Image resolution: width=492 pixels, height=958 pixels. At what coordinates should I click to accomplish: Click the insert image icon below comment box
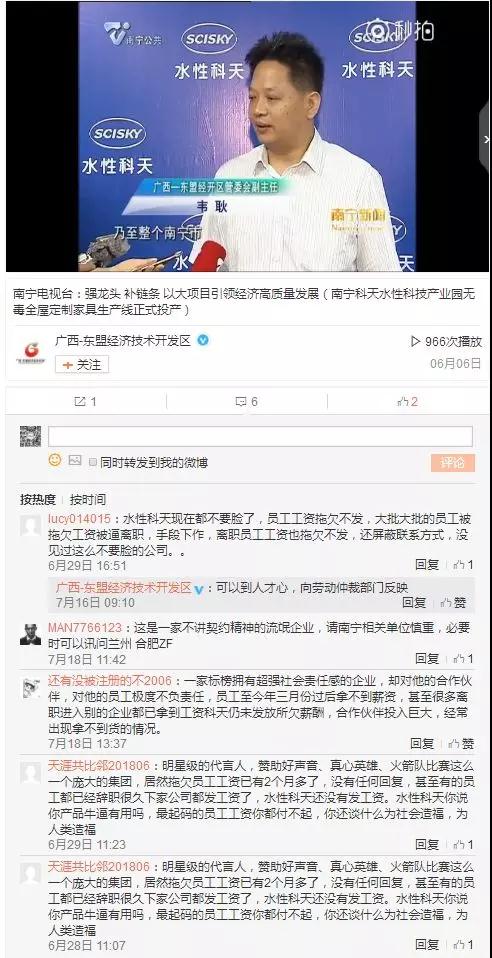coord(75,460)
